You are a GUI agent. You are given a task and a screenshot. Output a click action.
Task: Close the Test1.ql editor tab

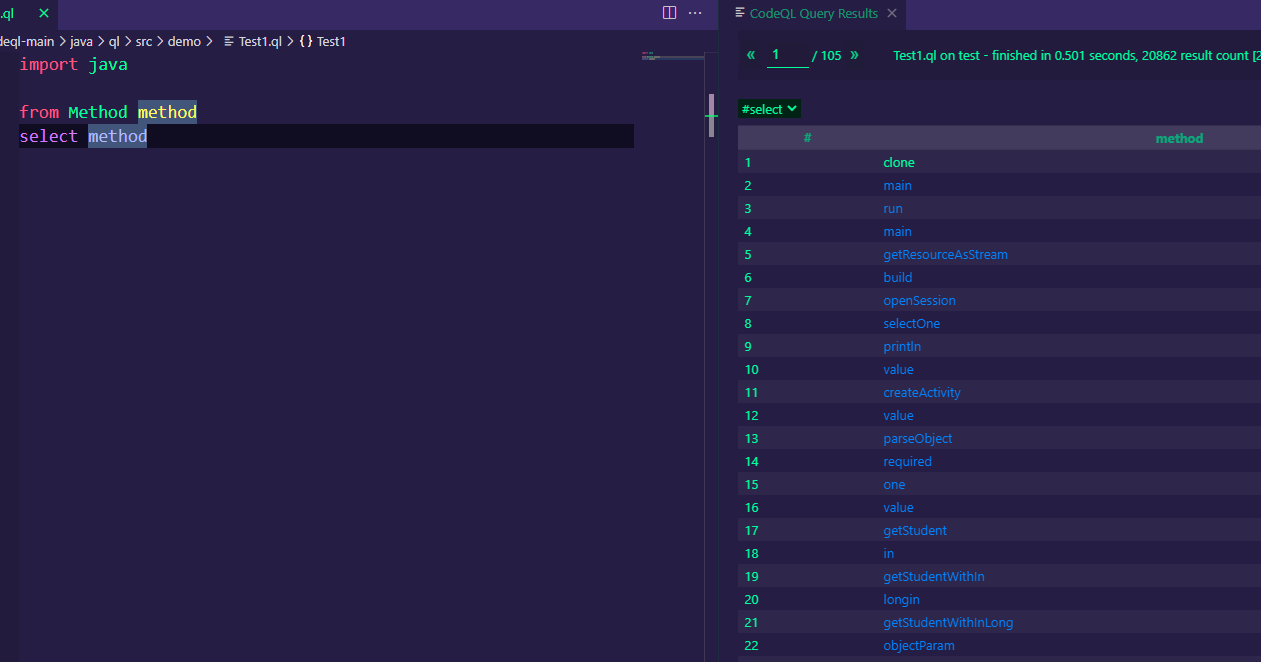click(x=43, y=13)
